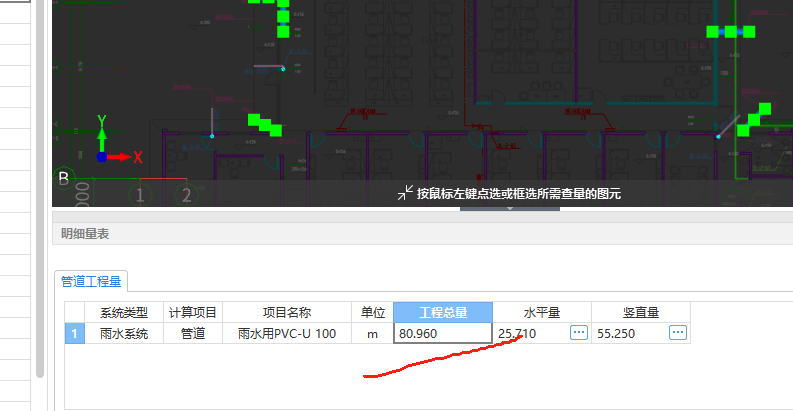Screen dimensions: 793x411
Task: Select the unit cell showing m
Action: pyautogui.click(x=373, y=334)
